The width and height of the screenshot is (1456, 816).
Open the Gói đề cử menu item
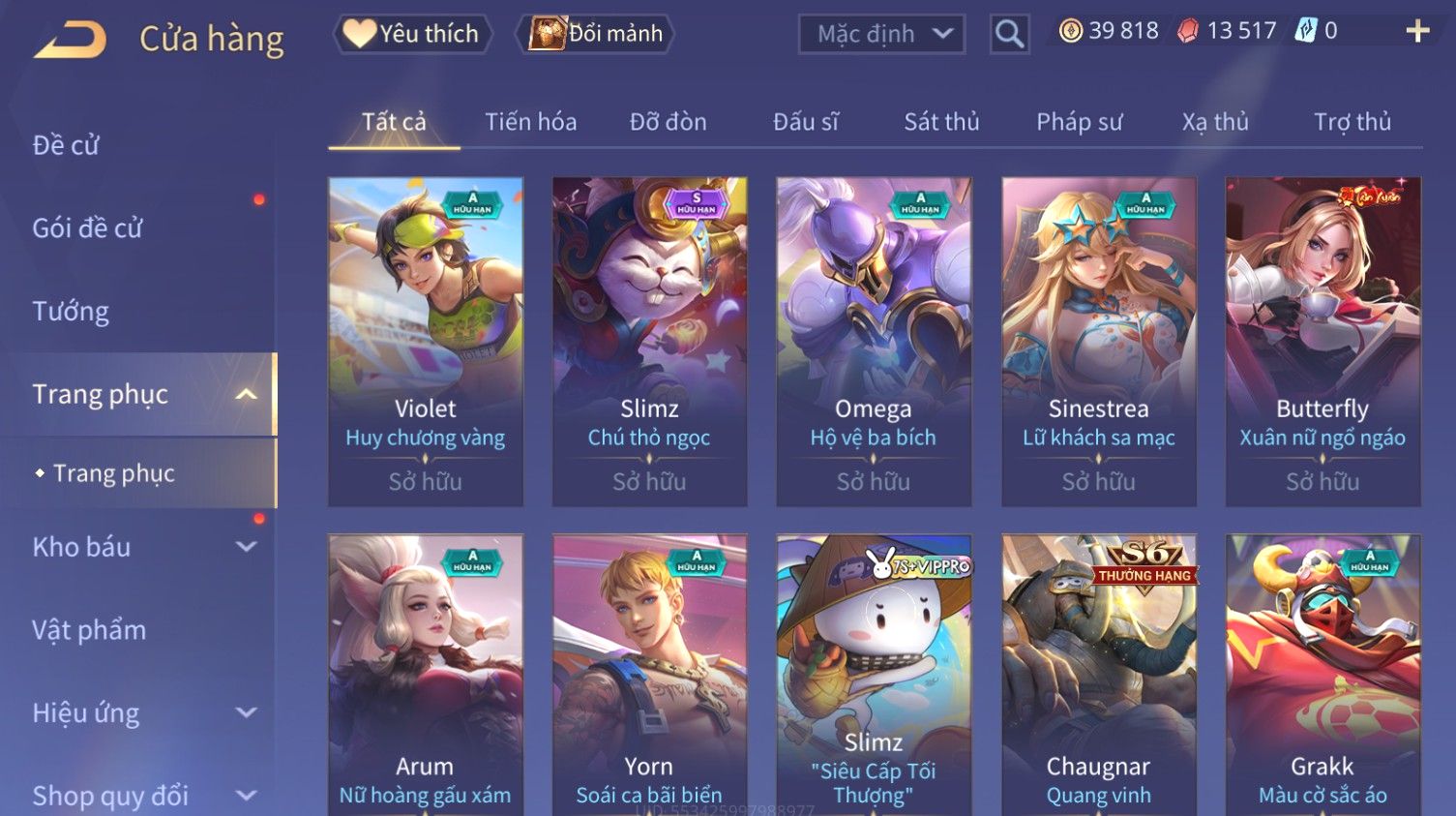click(87, 228)
